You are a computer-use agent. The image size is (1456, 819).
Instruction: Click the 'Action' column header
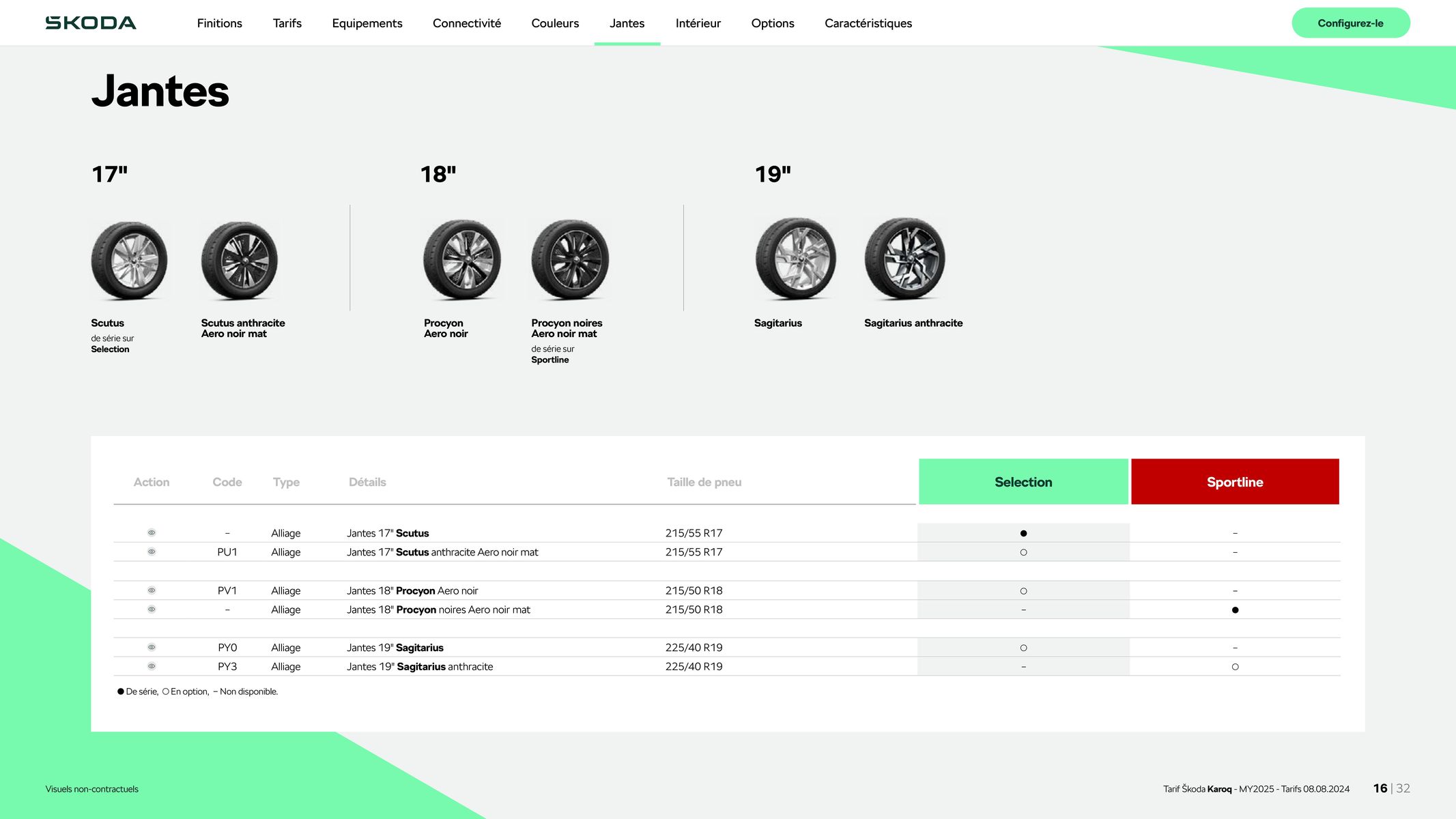click(152, 482)
